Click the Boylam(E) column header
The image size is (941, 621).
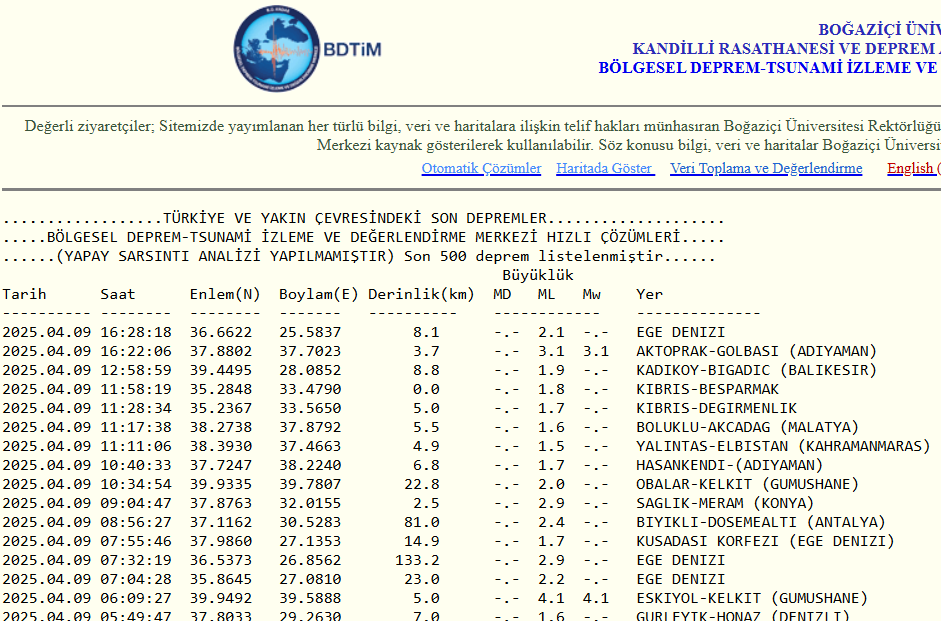coord(318,294)
